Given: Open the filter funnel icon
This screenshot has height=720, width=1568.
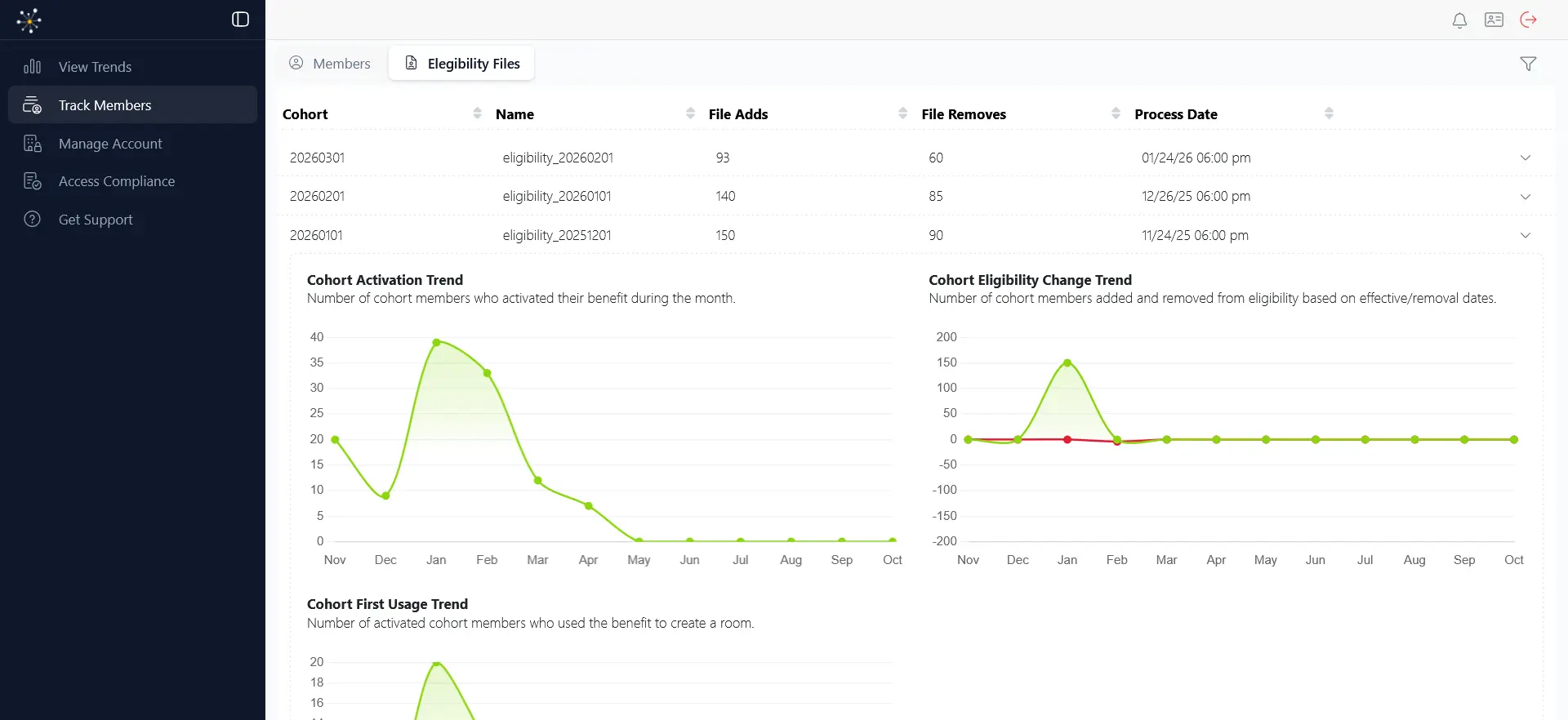Looking at the screenshot, I should coord(1528,64).
